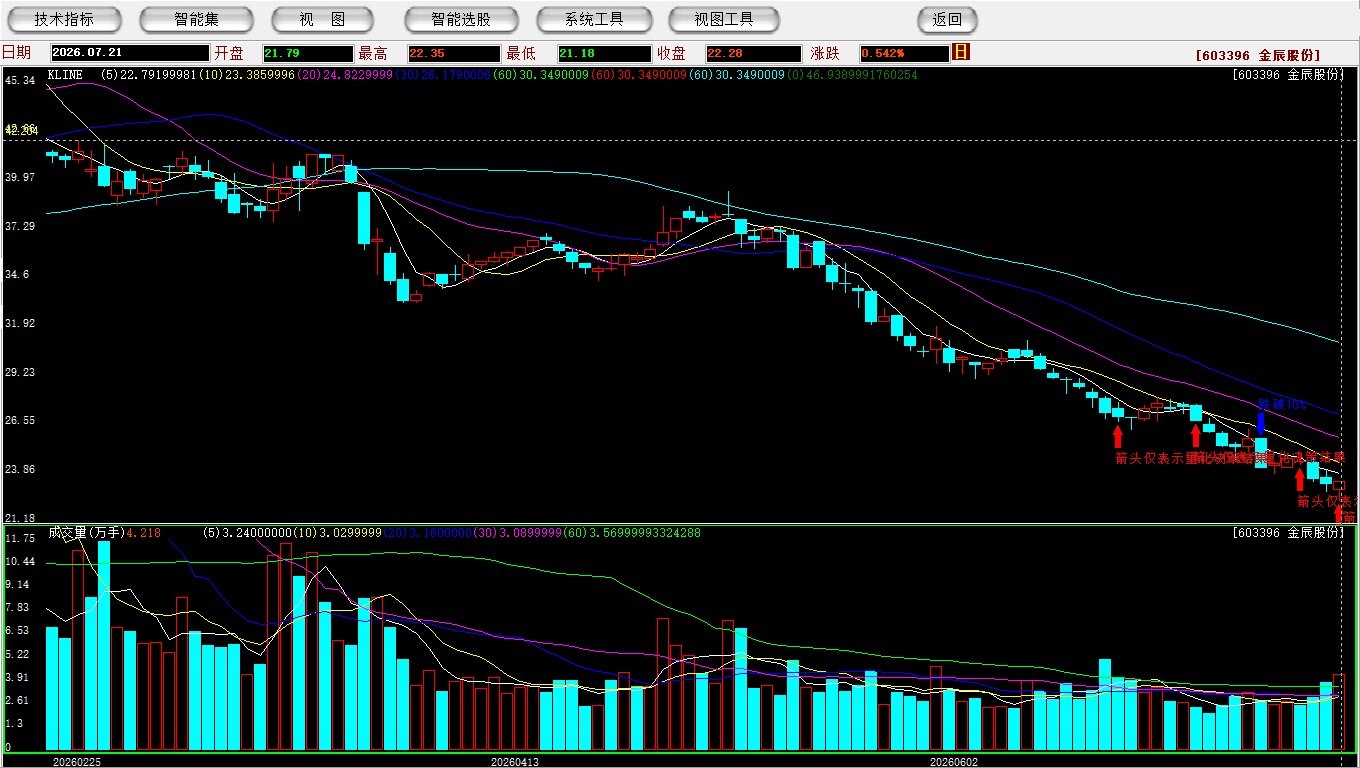Click the 20260413 date axis label
The width and height of the screenshot is (1360, 768).
tap(515, 762)
